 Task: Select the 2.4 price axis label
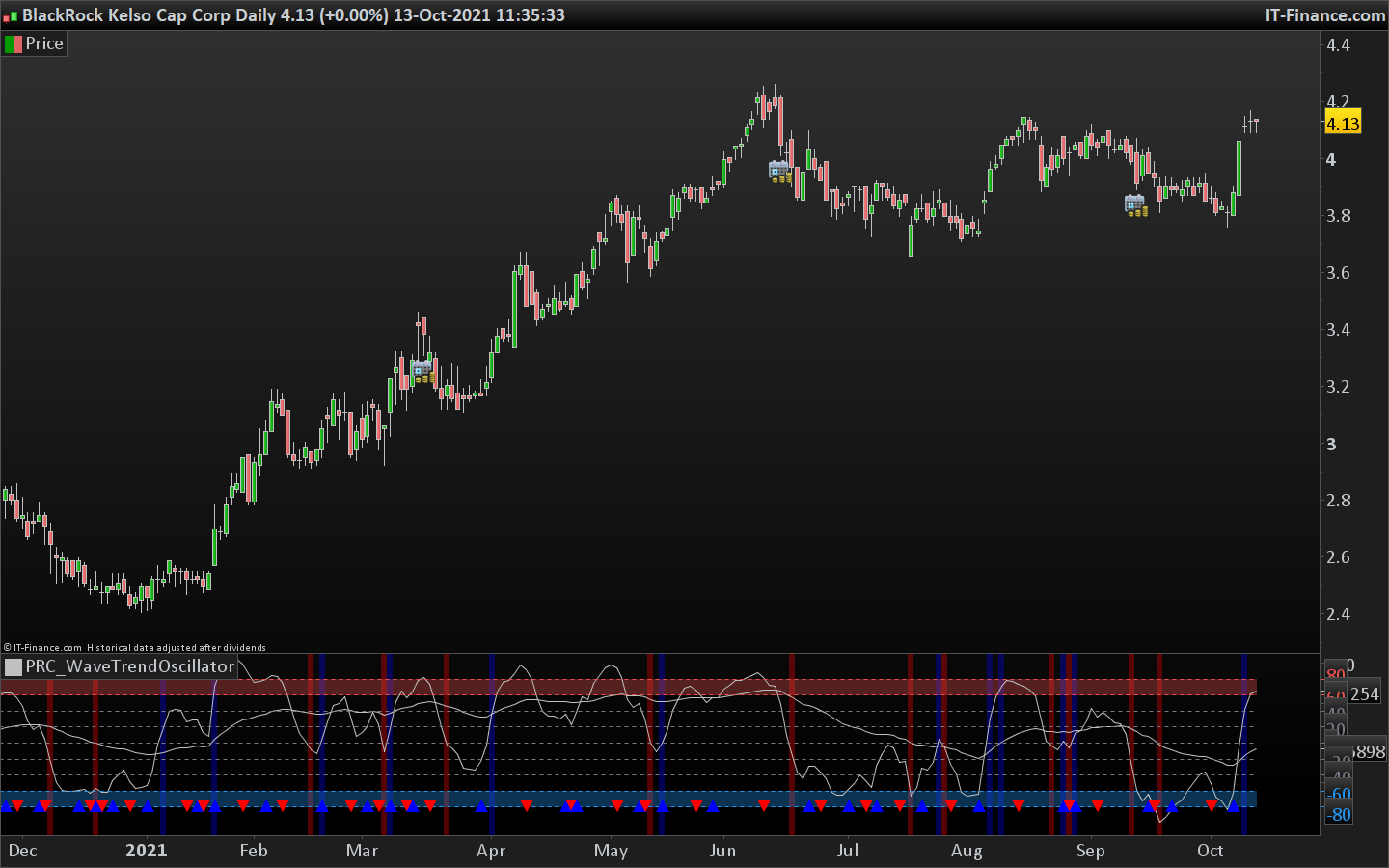pyautogui.click(x=1338, y=614)
